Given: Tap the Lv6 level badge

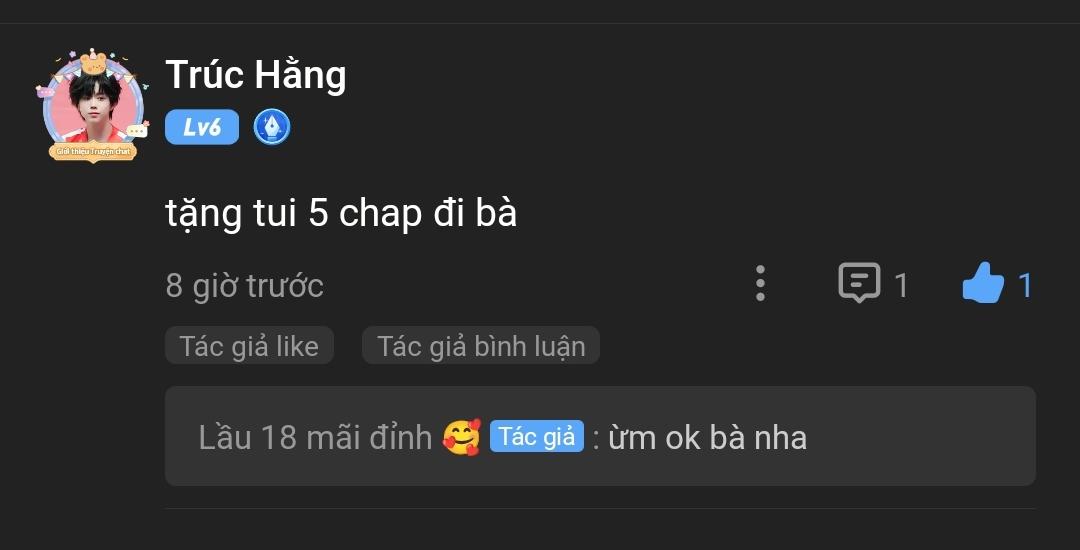Looking at the screenshot, I should 202,127.
